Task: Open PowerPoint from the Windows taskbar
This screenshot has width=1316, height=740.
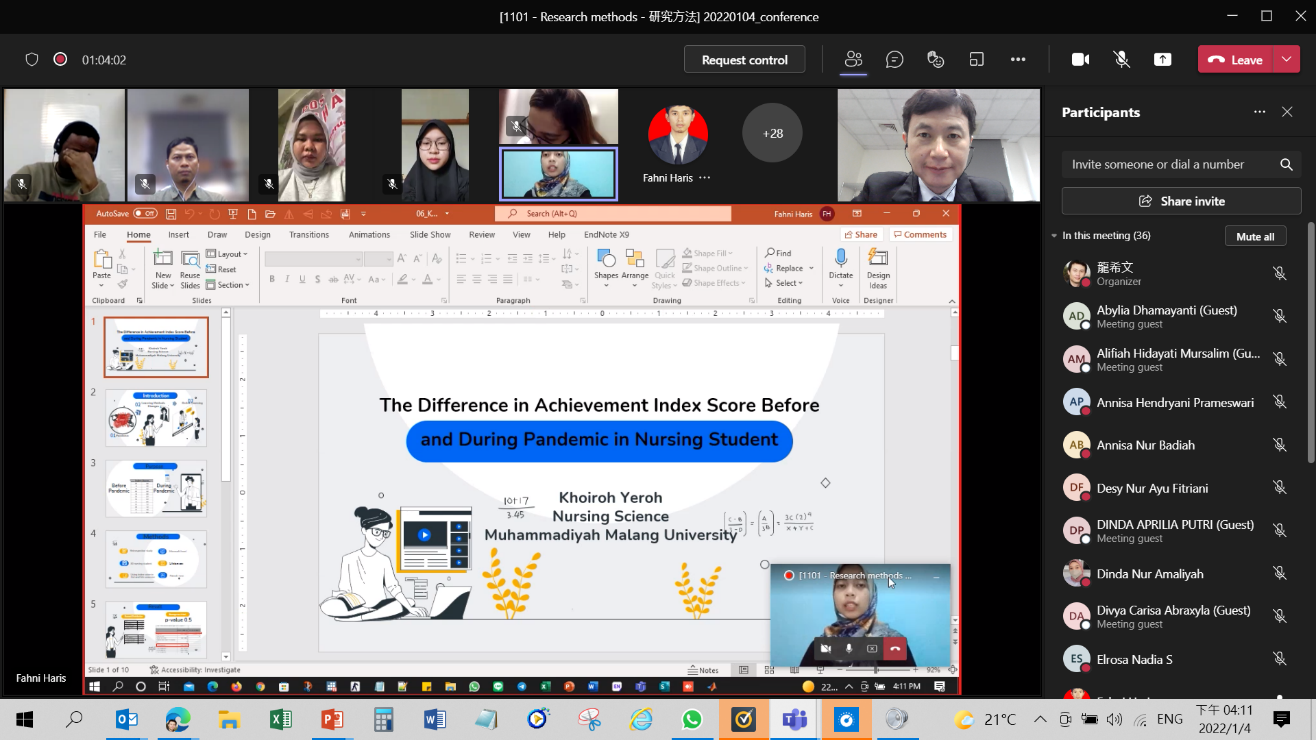Action: coord(332,719)
